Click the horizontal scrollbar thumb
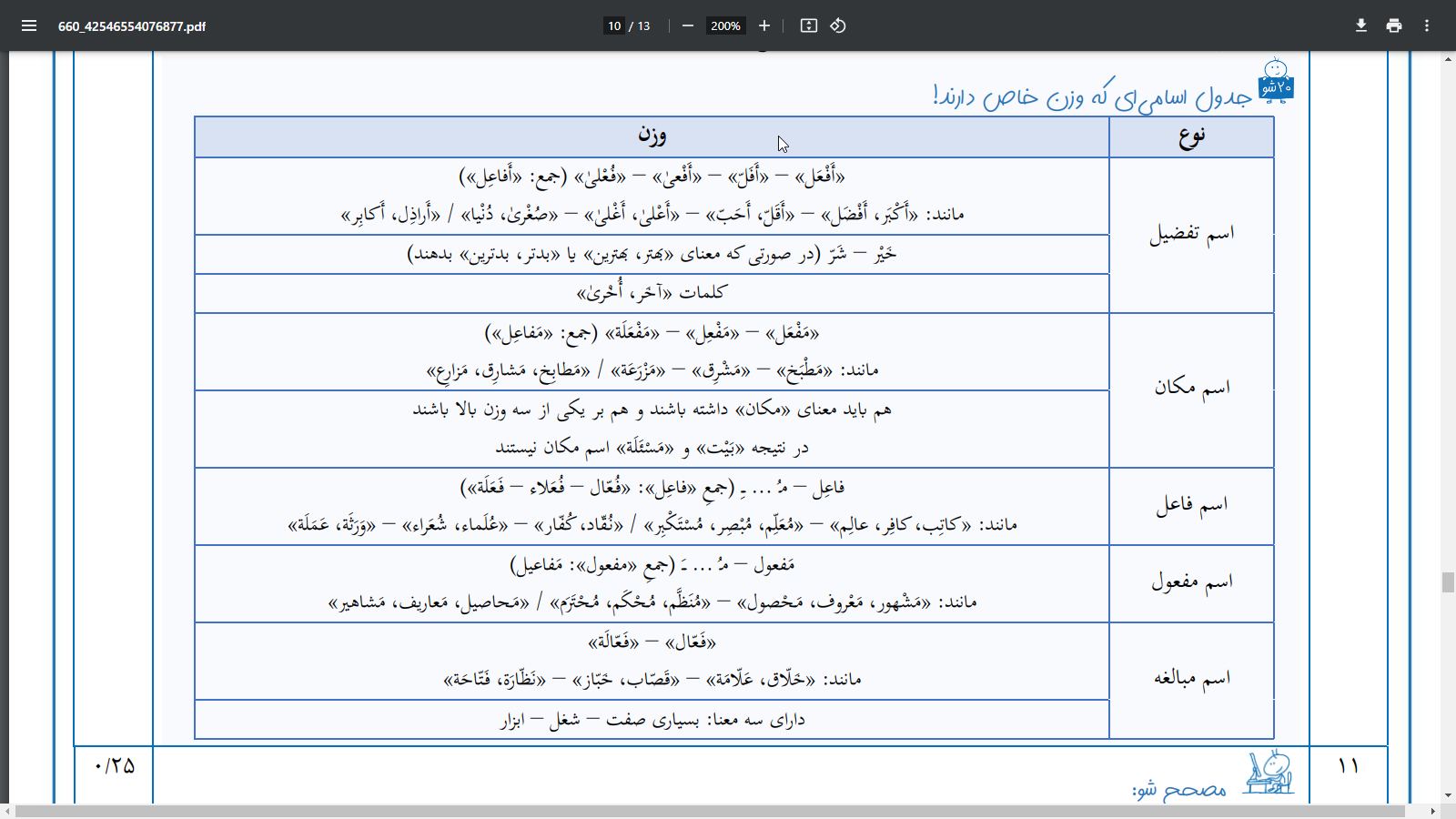 point(710,811)
